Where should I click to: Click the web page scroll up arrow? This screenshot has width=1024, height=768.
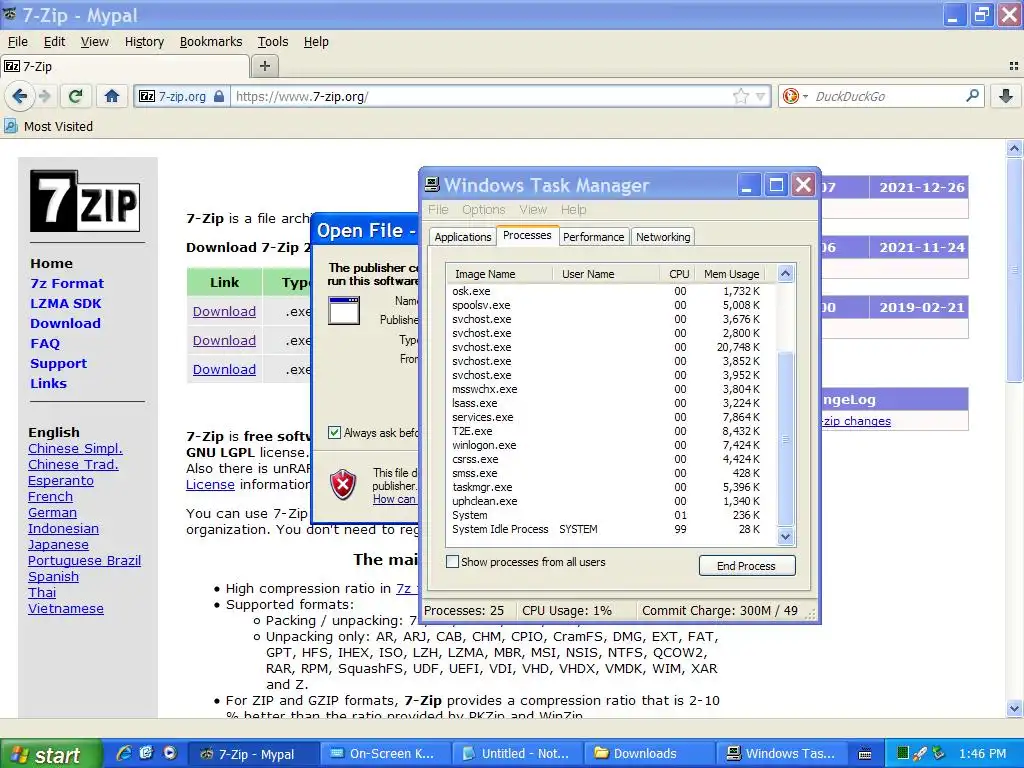coord(1014,149)
